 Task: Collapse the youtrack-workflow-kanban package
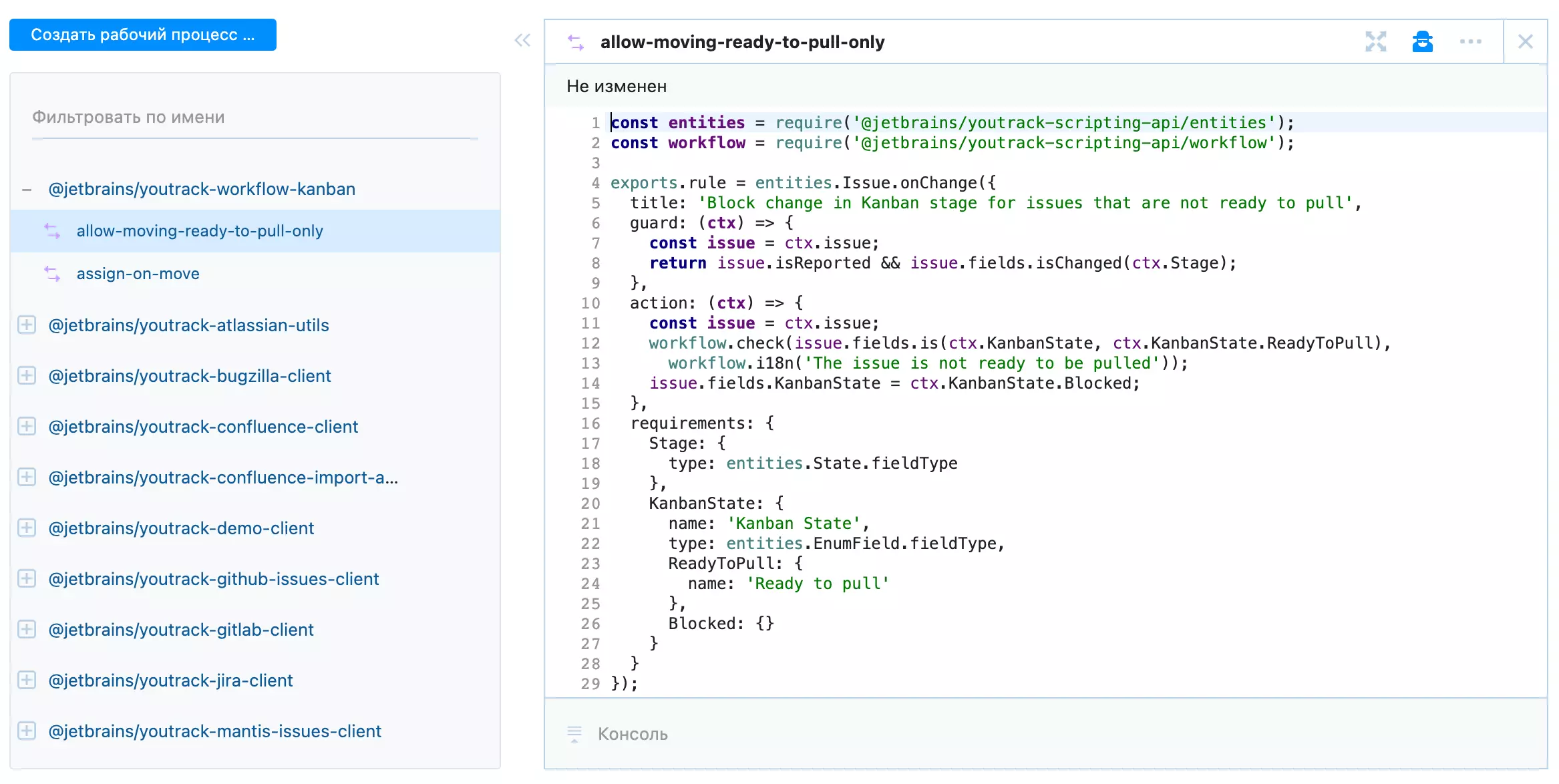[27, 190]
